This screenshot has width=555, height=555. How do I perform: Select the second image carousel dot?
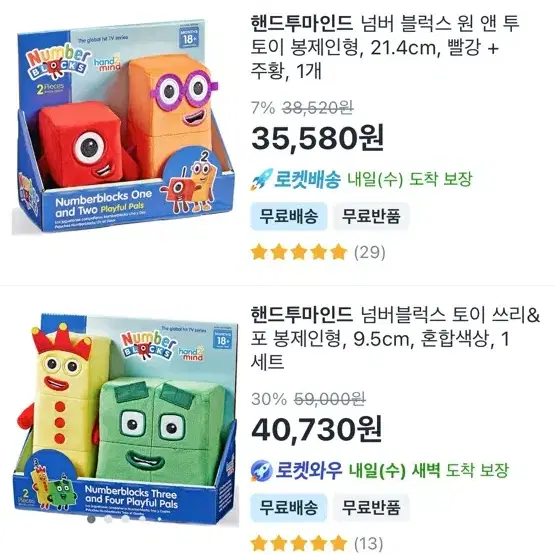[x=108, y=519]
